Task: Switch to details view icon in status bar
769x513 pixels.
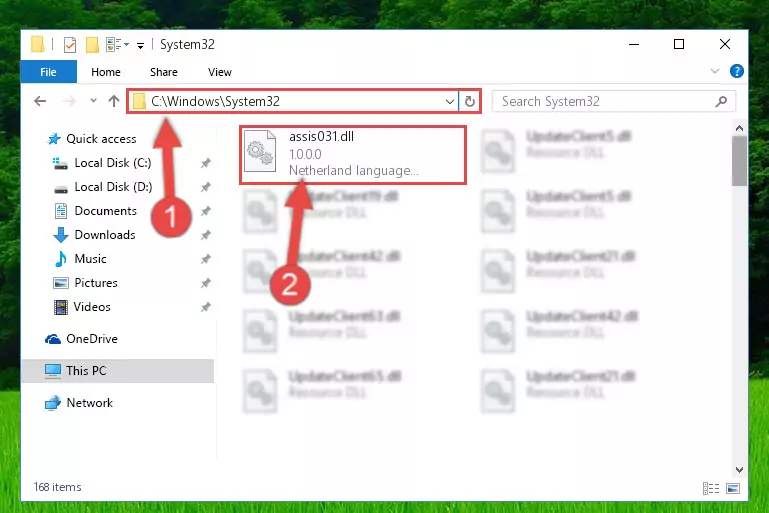Action: click(711, 488)
